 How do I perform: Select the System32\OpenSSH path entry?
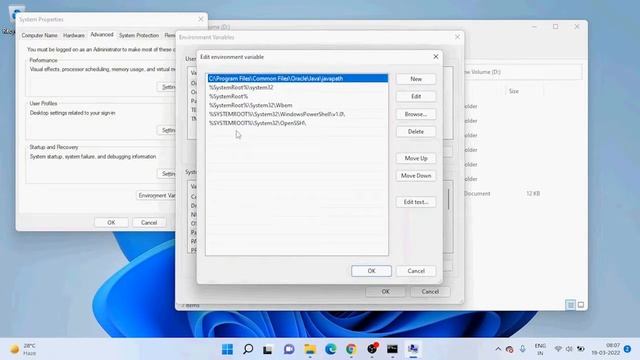click(298, 123)
